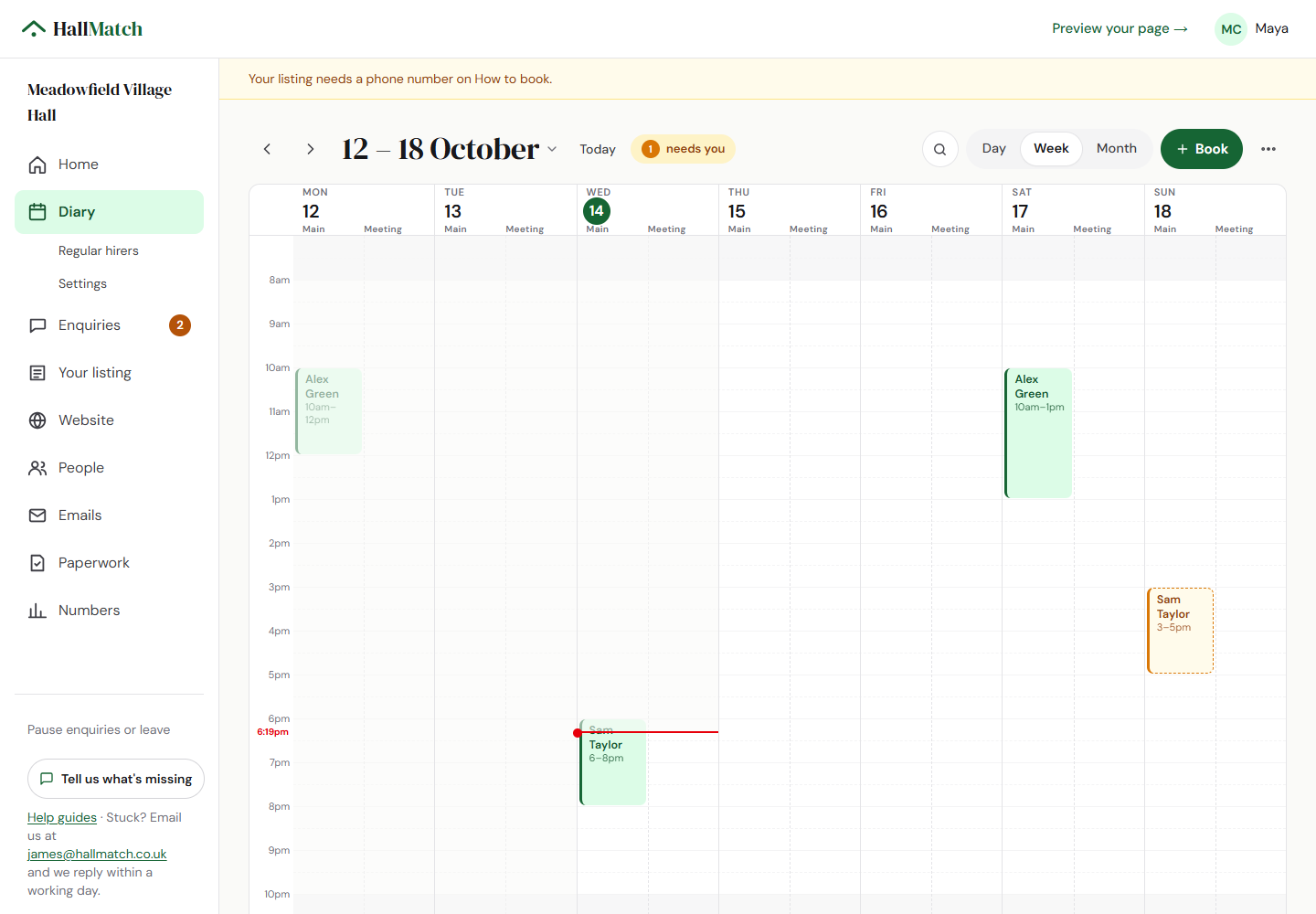Select Friday 16 day header
The height and width of the screenshot is (914, 1316).
(x=878, y=211)
